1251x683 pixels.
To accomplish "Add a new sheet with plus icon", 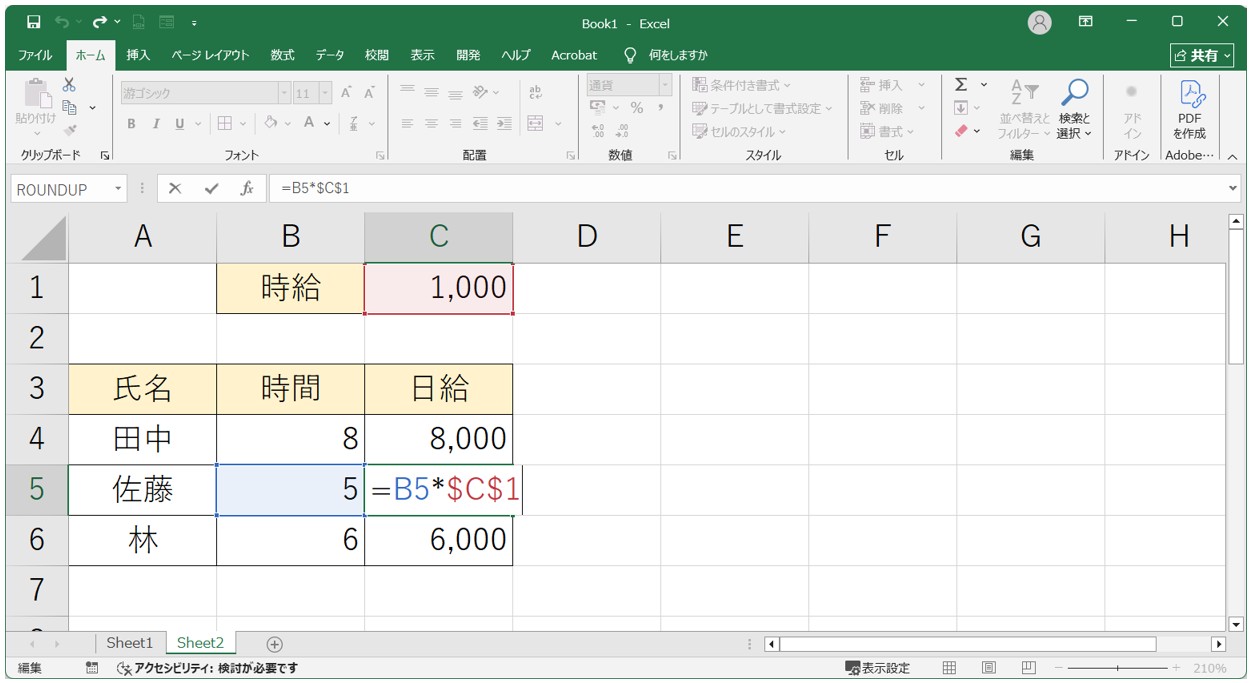I will [275, 644].
